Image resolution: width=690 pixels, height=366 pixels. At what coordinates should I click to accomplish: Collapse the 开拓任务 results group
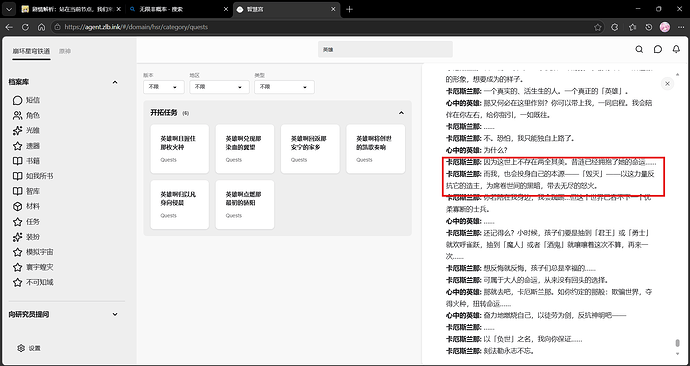(401, 113)
